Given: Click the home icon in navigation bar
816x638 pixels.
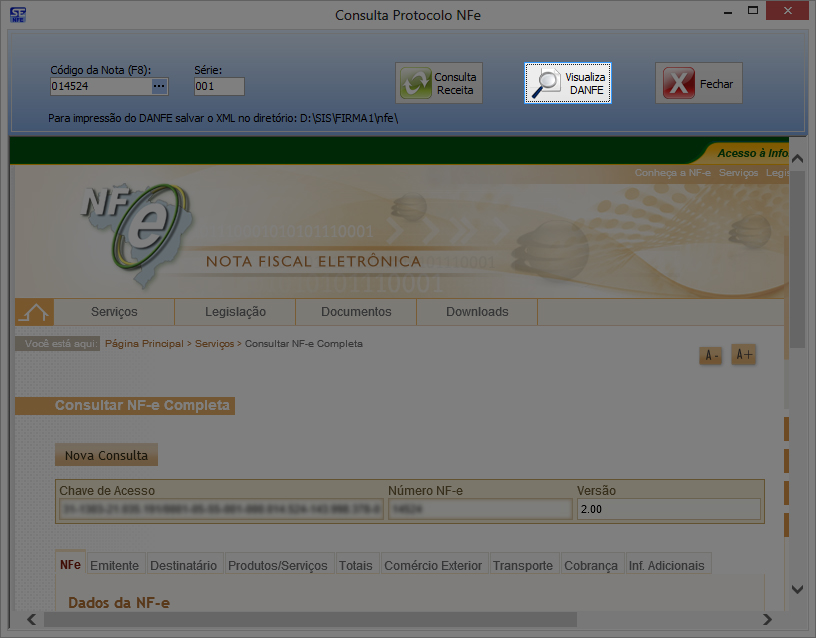Looking at the screenshot, I should pos(34,312).
